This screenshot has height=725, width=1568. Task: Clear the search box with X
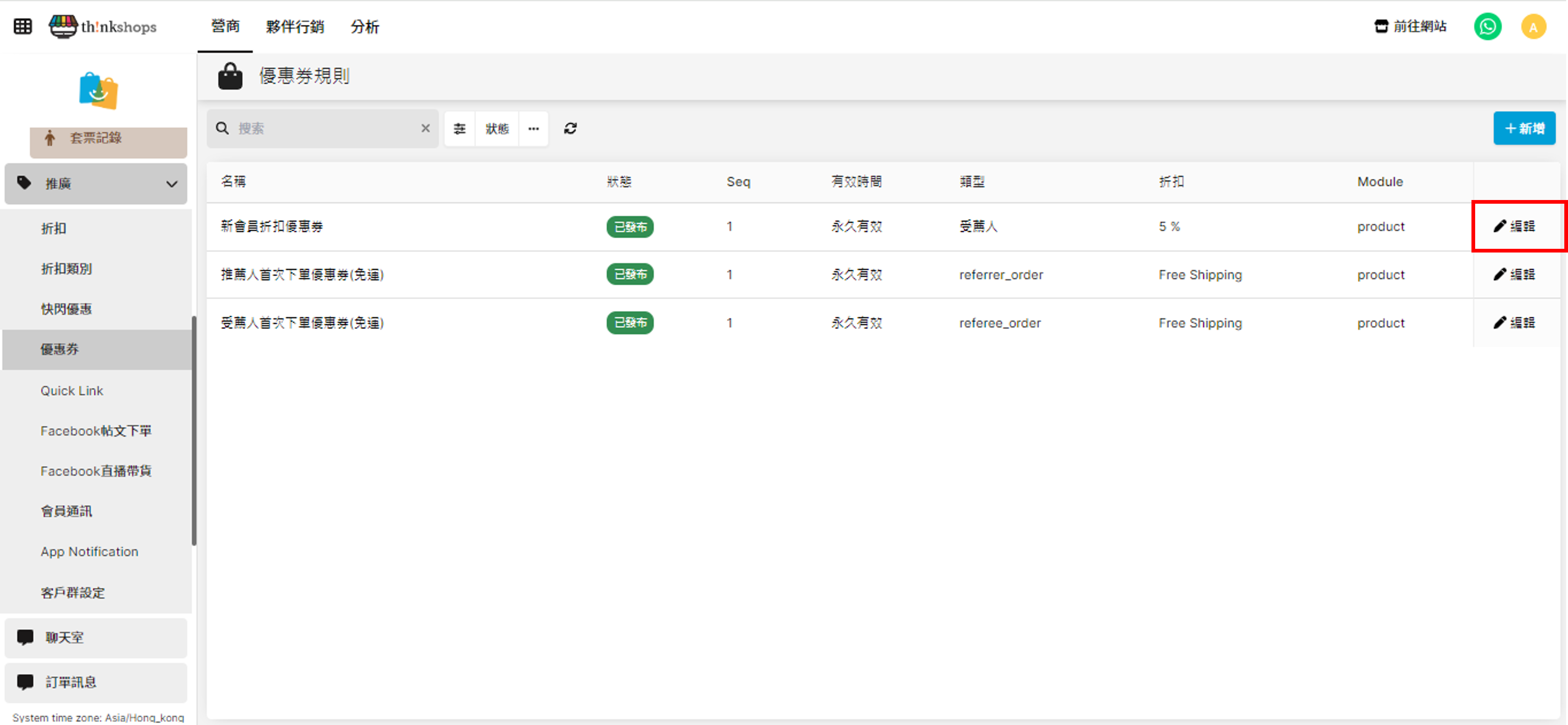coord(425,128)
